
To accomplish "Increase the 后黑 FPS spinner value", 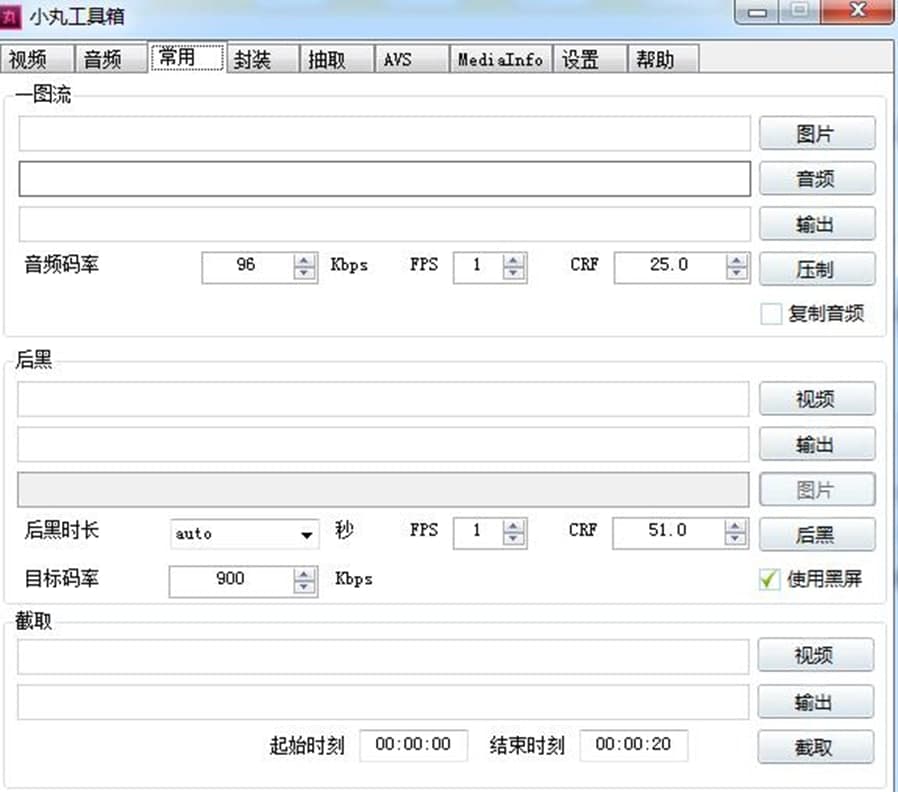I will tap(514, 526).
